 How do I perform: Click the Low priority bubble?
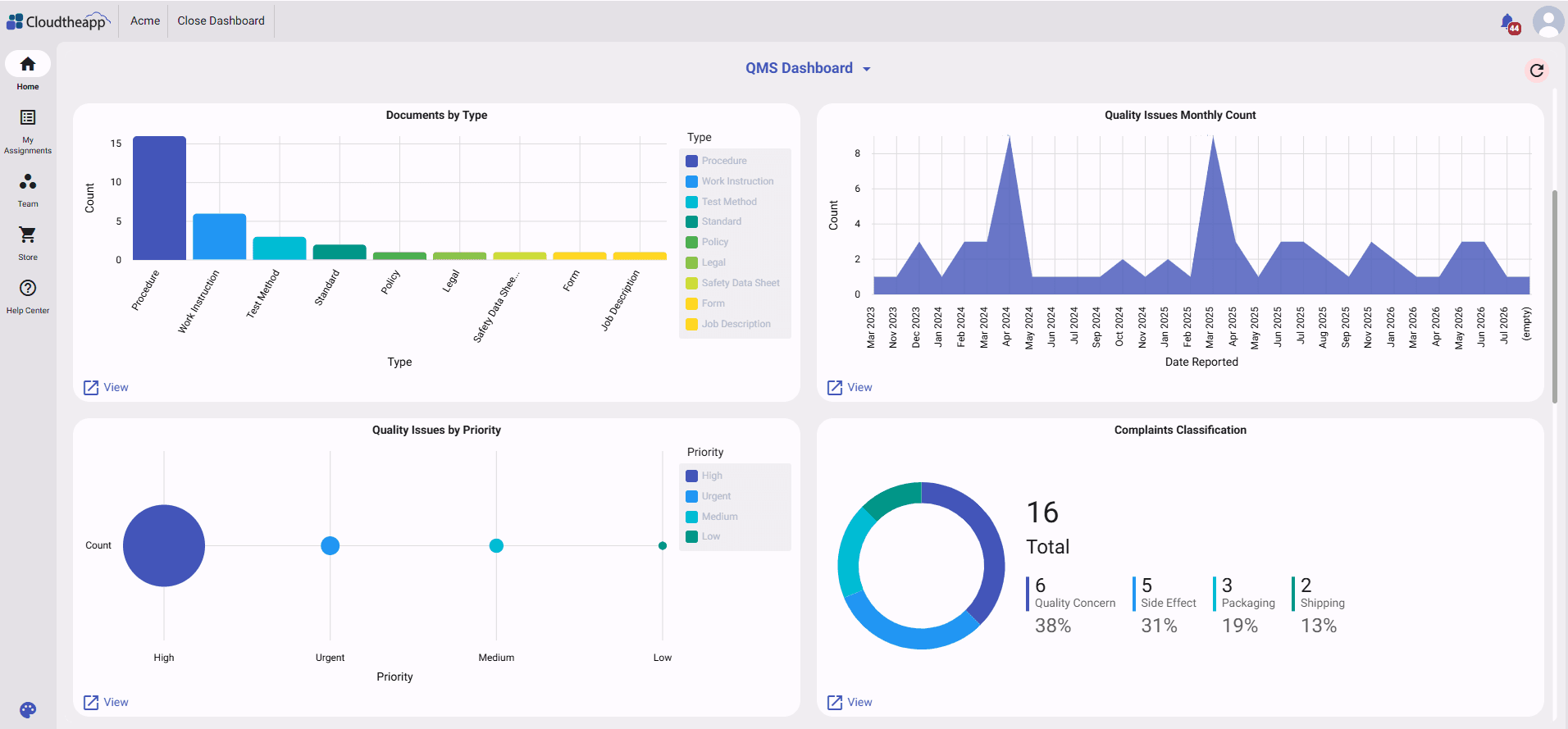pyautogui.click(x=663, y=545)
